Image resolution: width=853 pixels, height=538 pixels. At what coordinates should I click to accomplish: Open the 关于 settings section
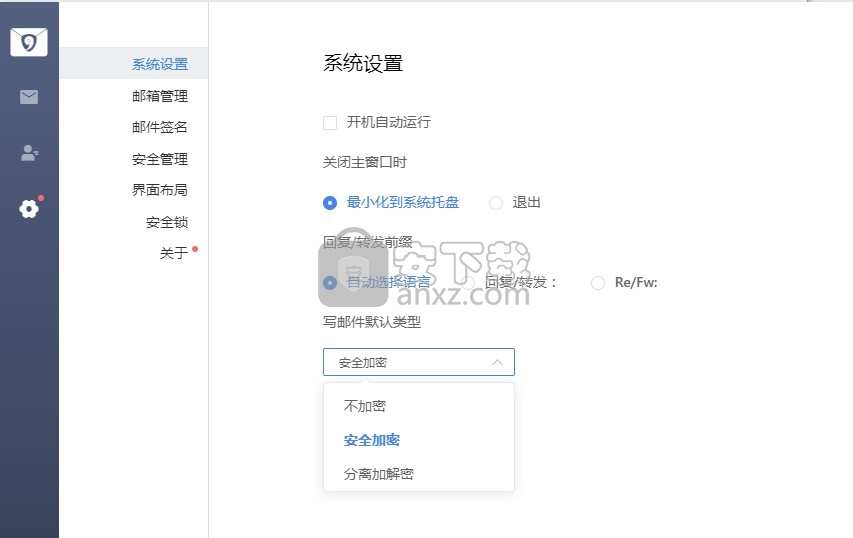point(134,253)
